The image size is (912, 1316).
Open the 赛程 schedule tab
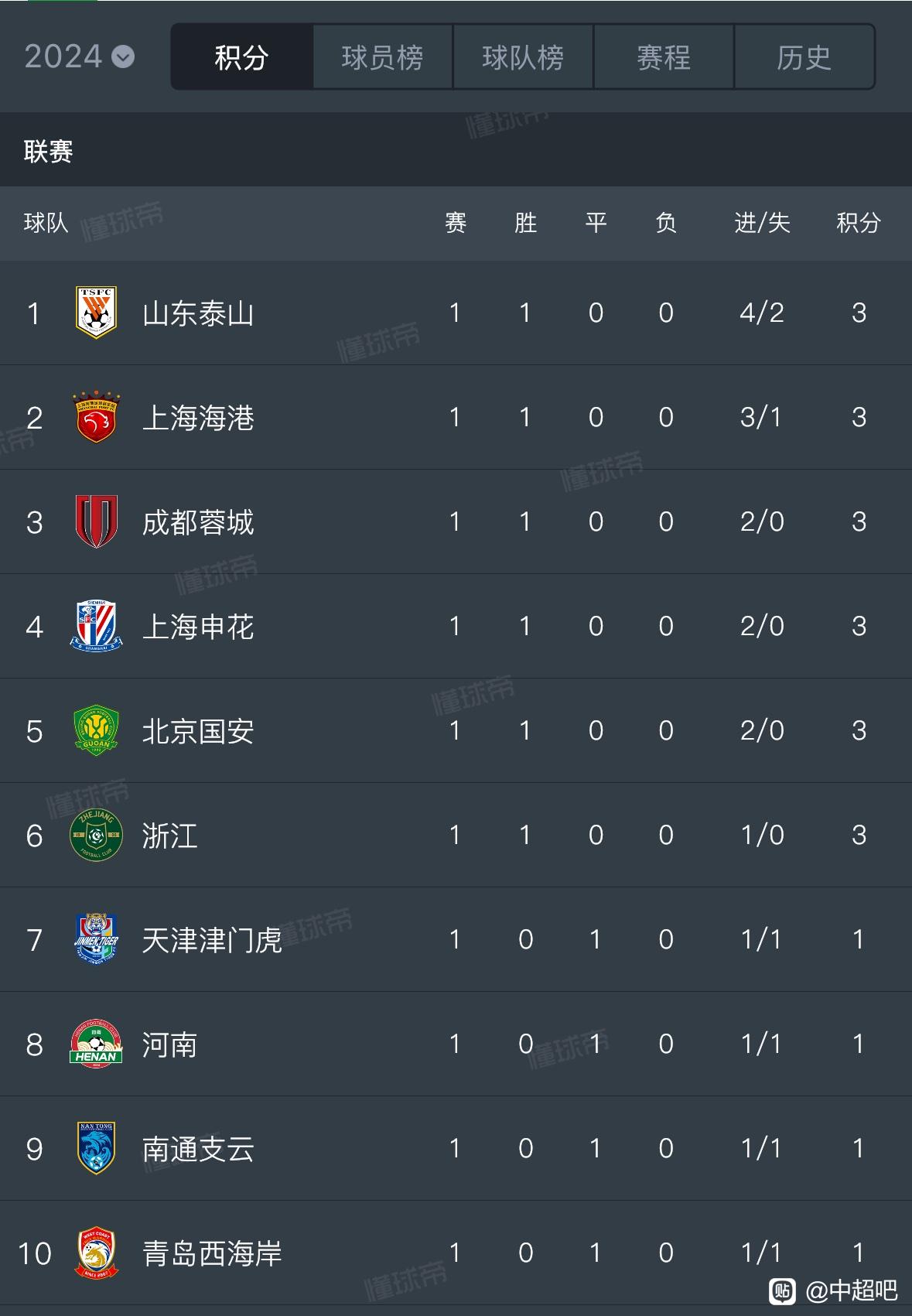664,56
